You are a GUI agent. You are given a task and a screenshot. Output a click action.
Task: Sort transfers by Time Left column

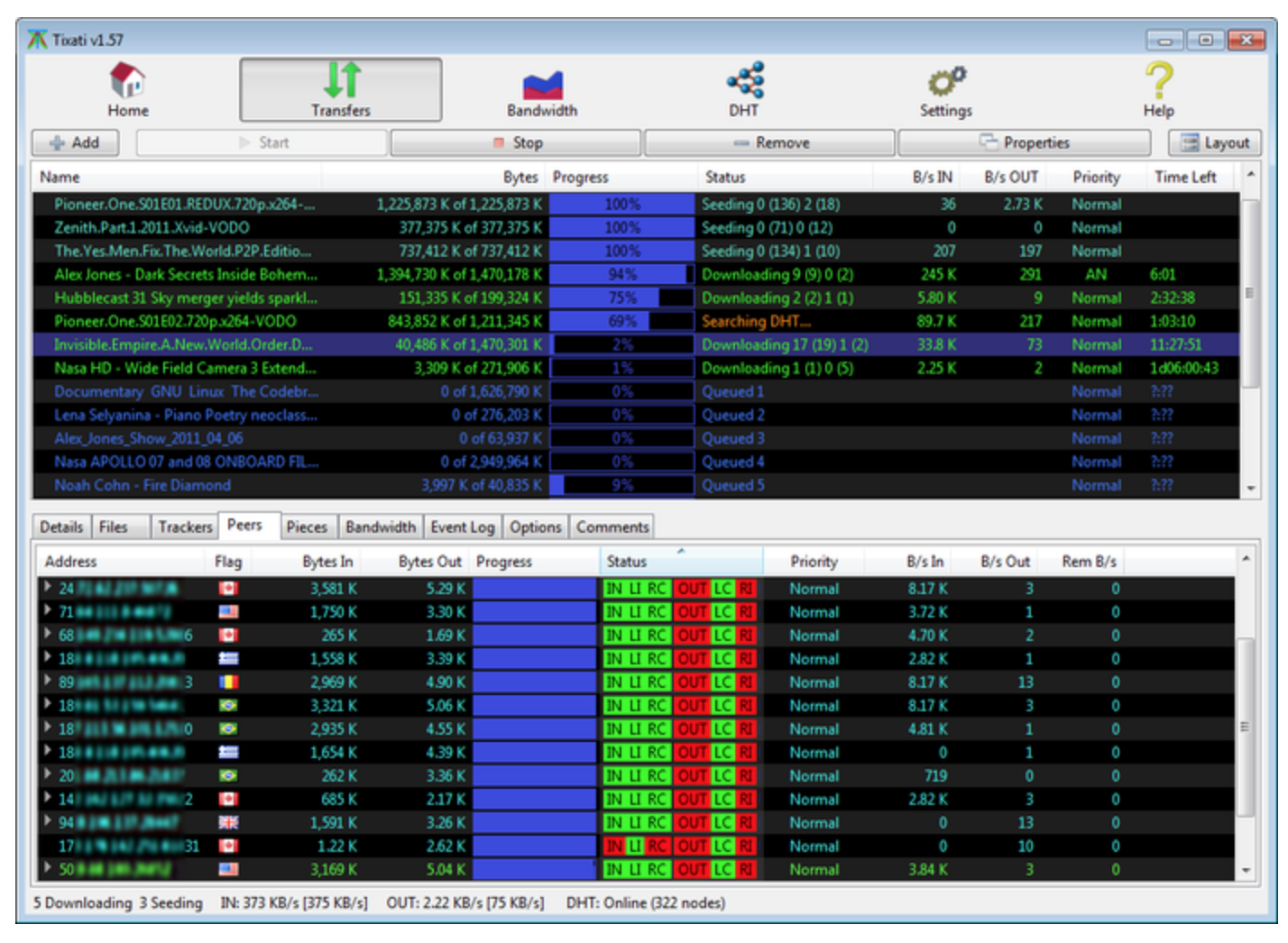click(x=1191, y=178)
